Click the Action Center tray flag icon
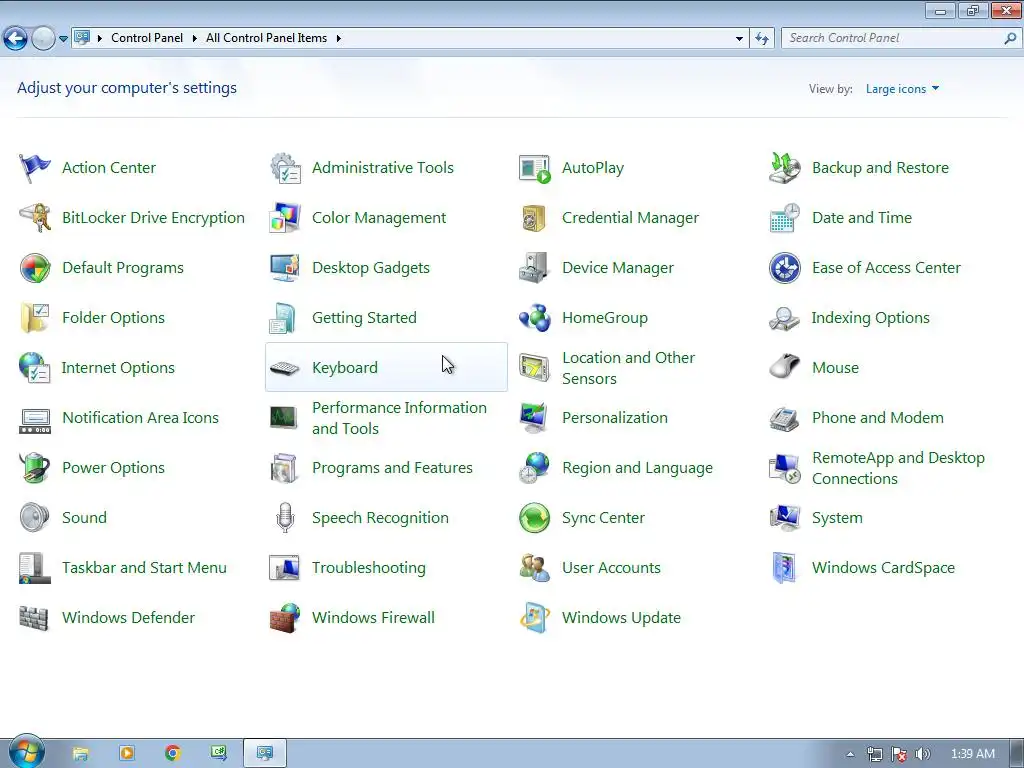The height and width of the screenshot is (768, 1024). click(x=899, y=754)
